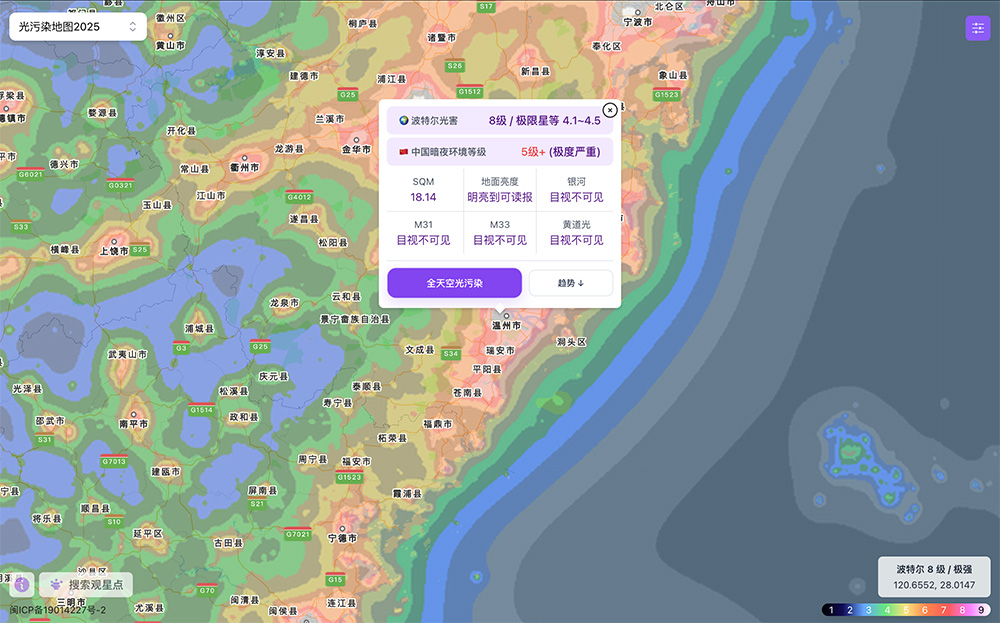Image resolution: width=1000 pixels, height=623 pixels.
Task: Click the 全天空光污染 button
Action: [x=455, y=282]
